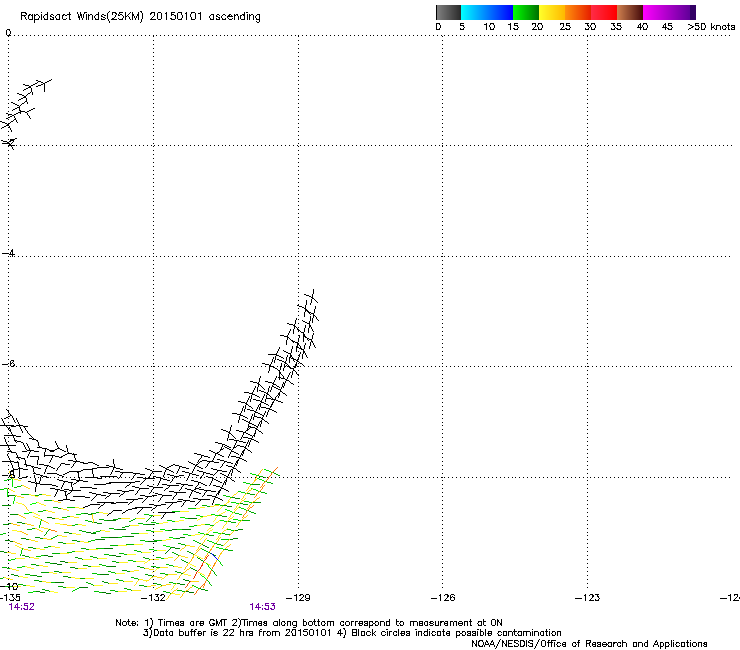Click the '-126' longitude axis label
Screen dimensions: 740x650
[x=443, y=598]
